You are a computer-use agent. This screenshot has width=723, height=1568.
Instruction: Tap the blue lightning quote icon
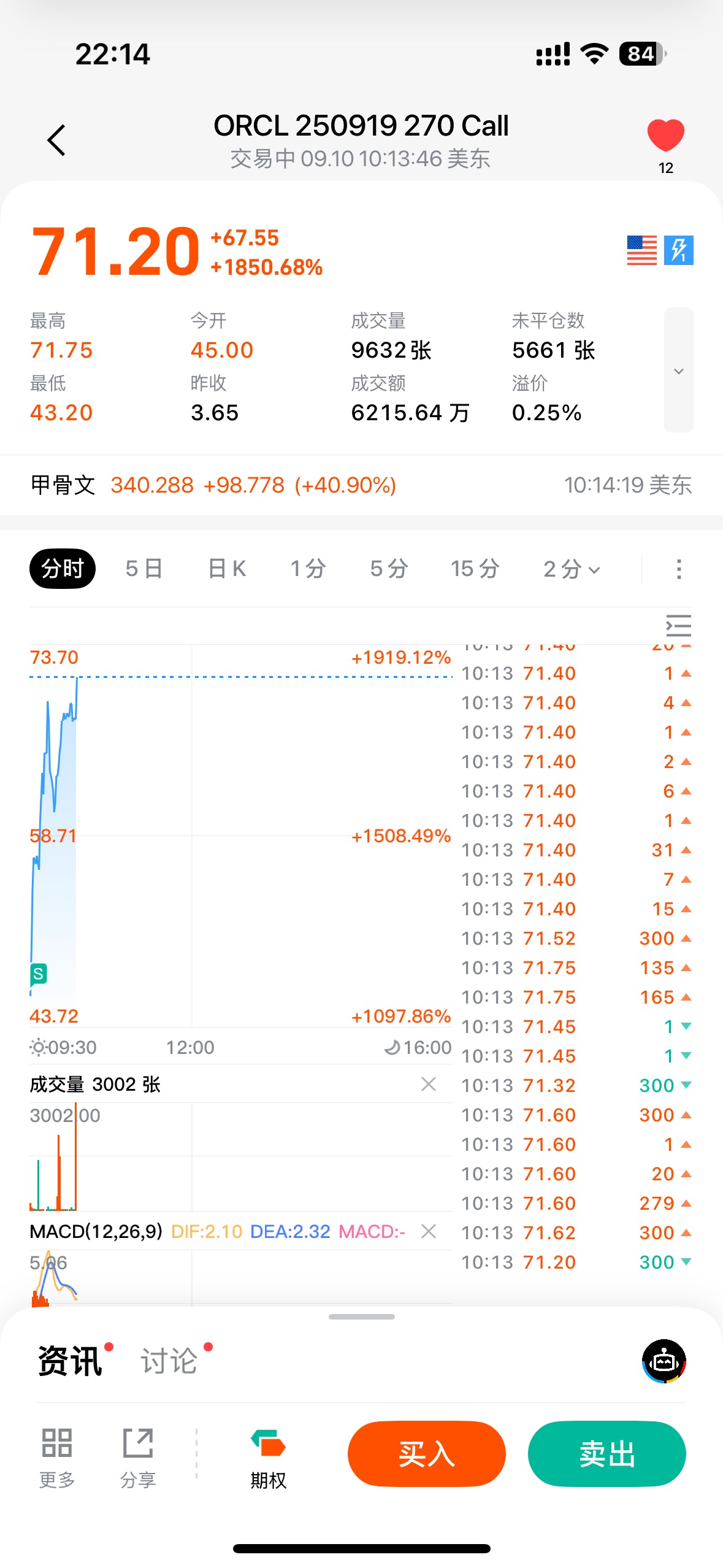point(678,250)
